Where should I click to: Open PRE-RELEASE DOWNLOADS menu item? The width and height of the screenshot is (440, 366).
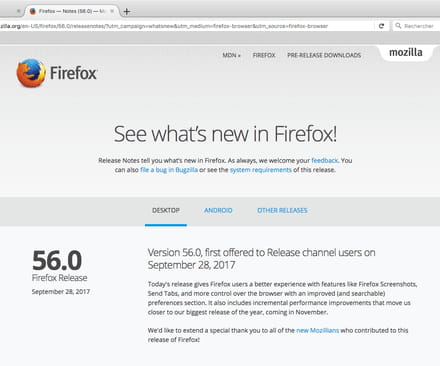[x=324, y=55]
